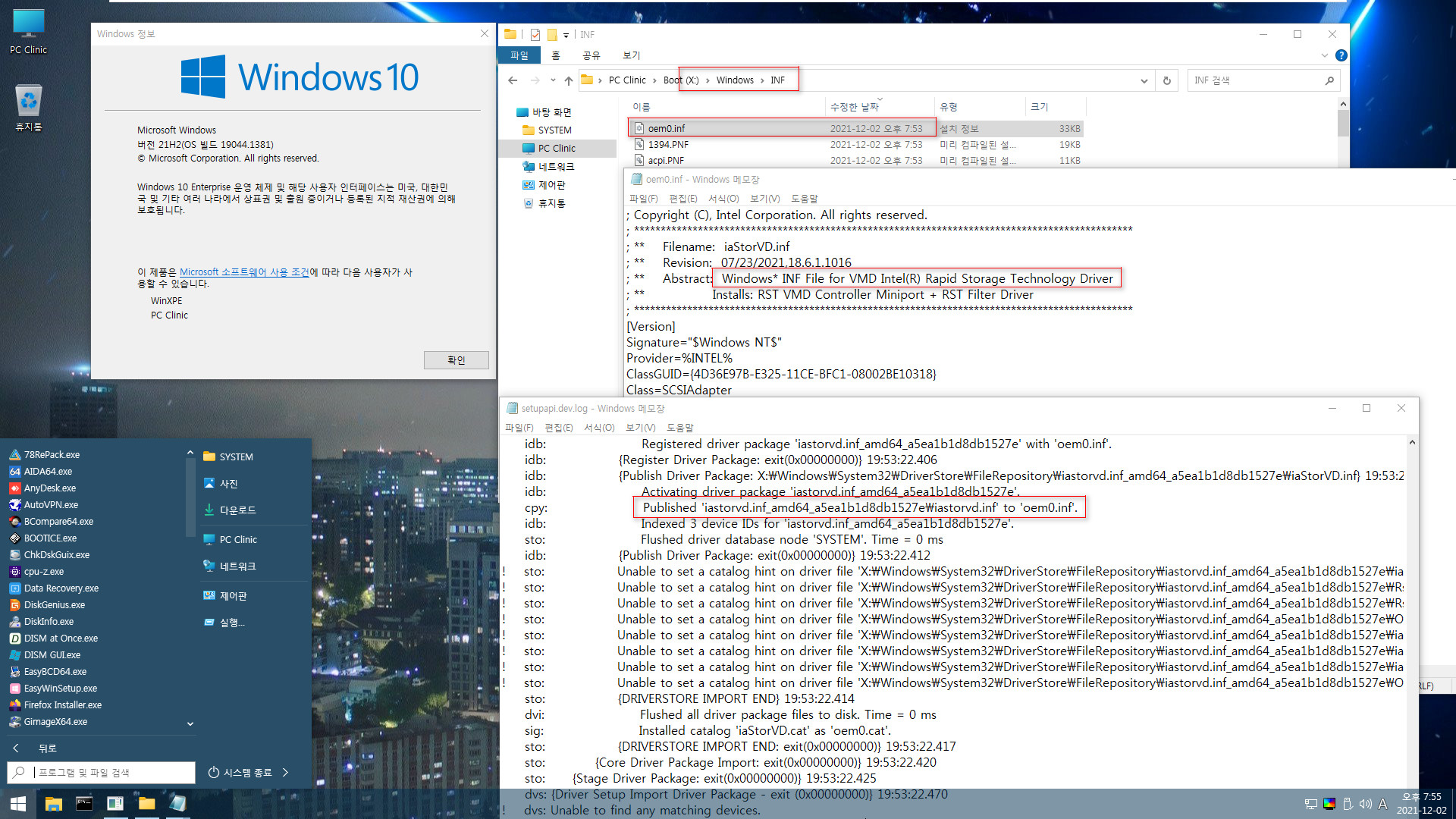Viewport: 1456px width, 819px height.
Task: Click 확인 in Windows info dialog
Action: [457, 360]
